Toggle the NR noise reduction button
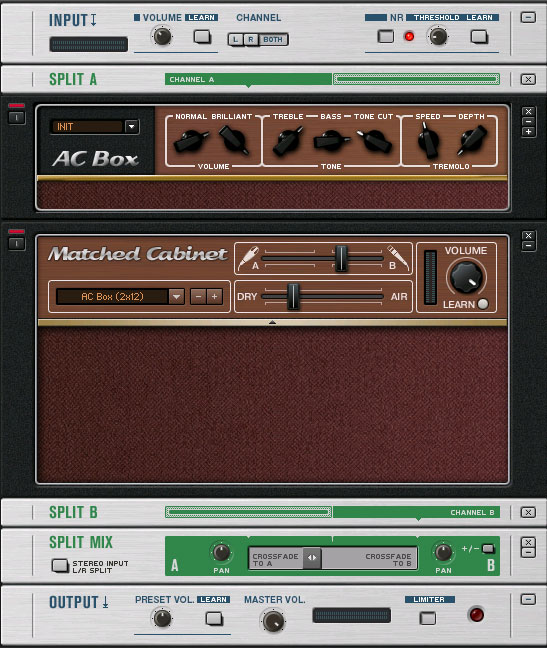 (x=385, y=36)
